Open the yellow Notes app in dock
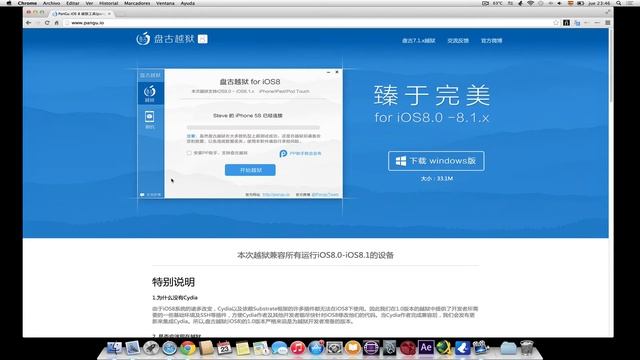 click(x=242, y=348)
